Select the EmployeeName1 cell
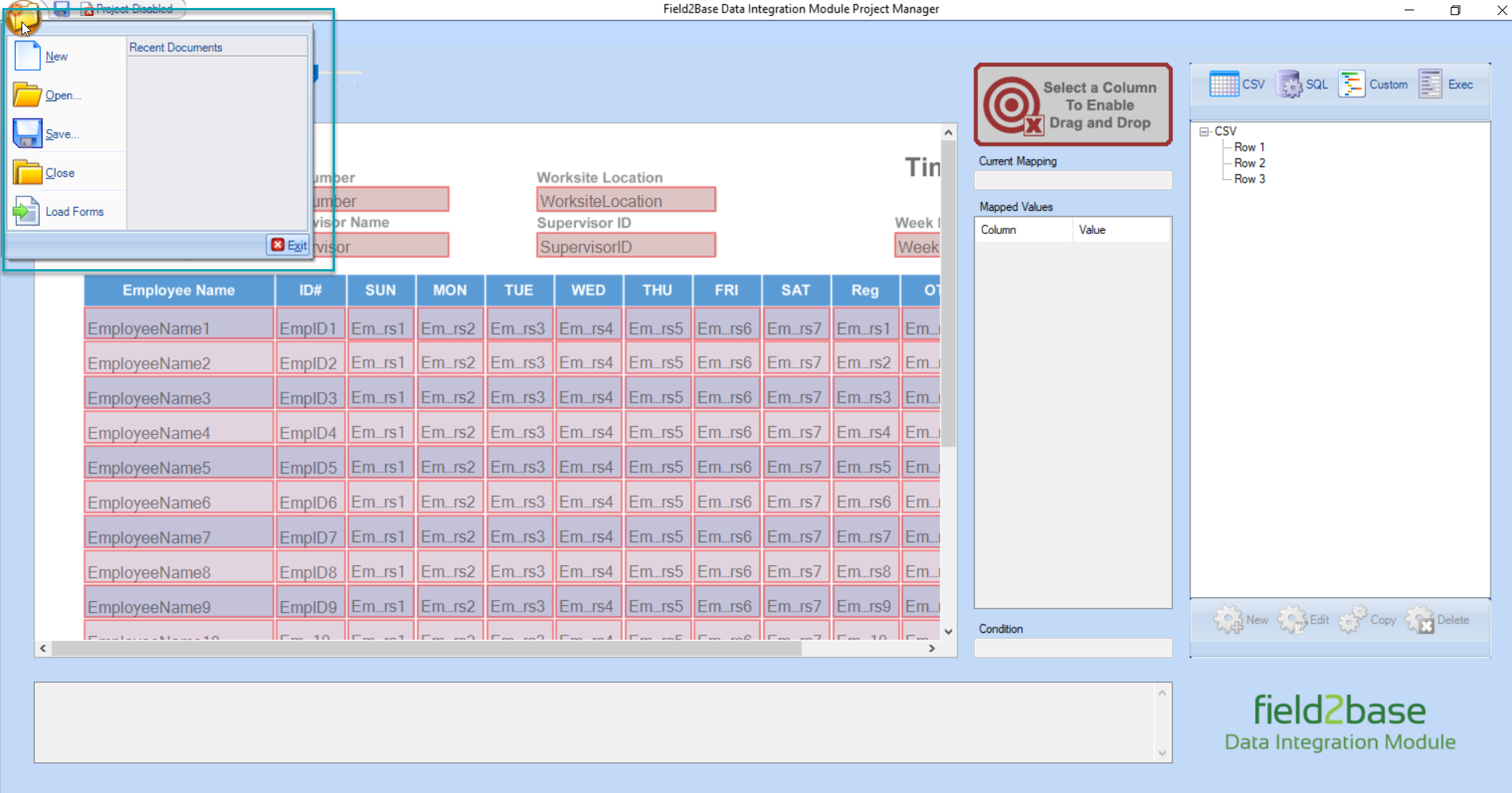The width and height of the screenshot is (1512, 793). 179,324
